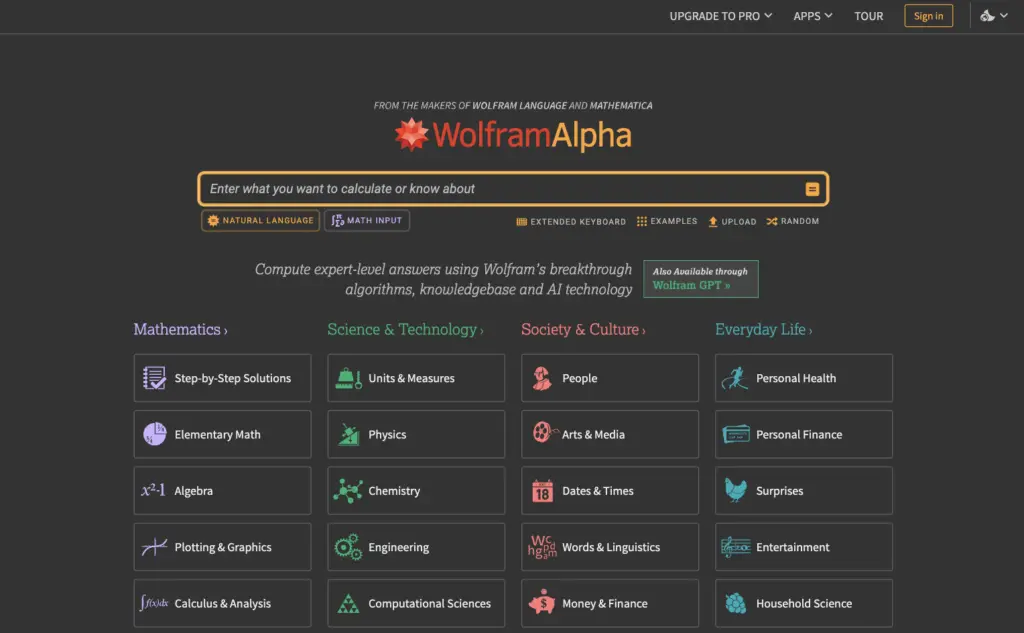Expand the Upgrade to Pro dropdown
Image resolution: width=1024 pixels, height=633 pixels.
pyautogui.click(x=720, y=16)
